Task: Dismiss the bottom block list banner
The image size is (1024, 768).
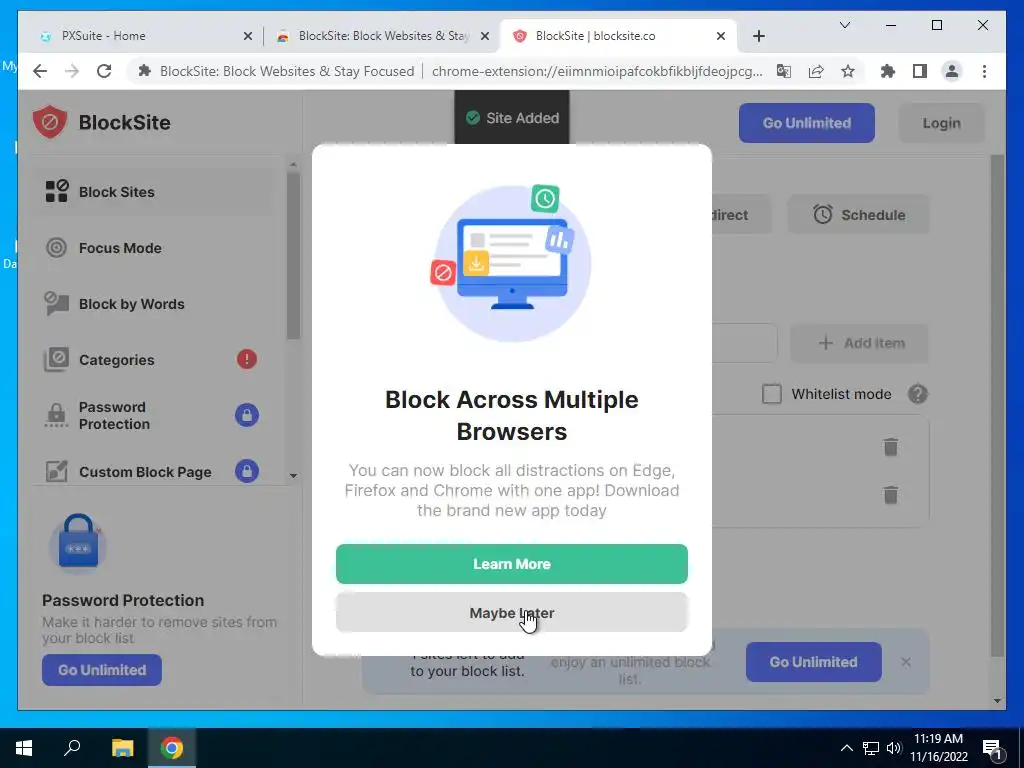Action: [906, 662]
